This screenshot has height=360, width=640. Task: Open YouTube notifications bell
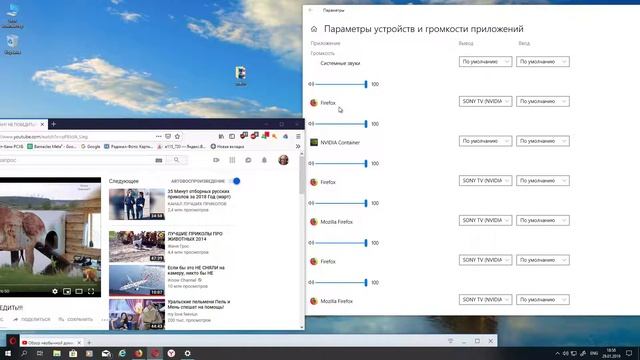pos(264,160)
